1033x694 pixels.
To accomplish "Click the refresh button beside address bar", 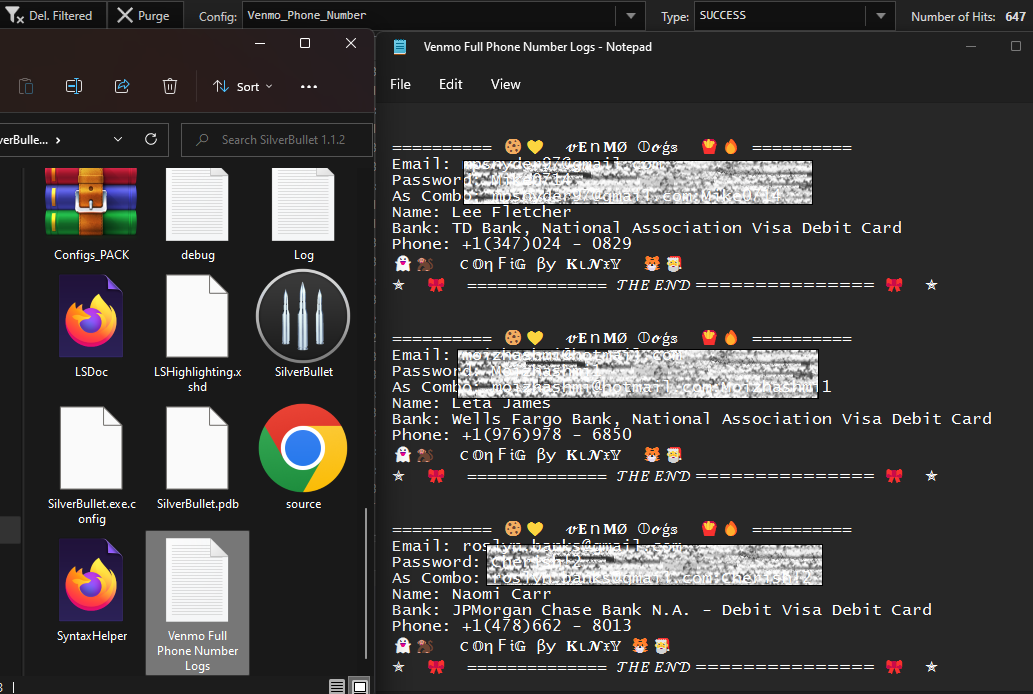I will [151, 139].
